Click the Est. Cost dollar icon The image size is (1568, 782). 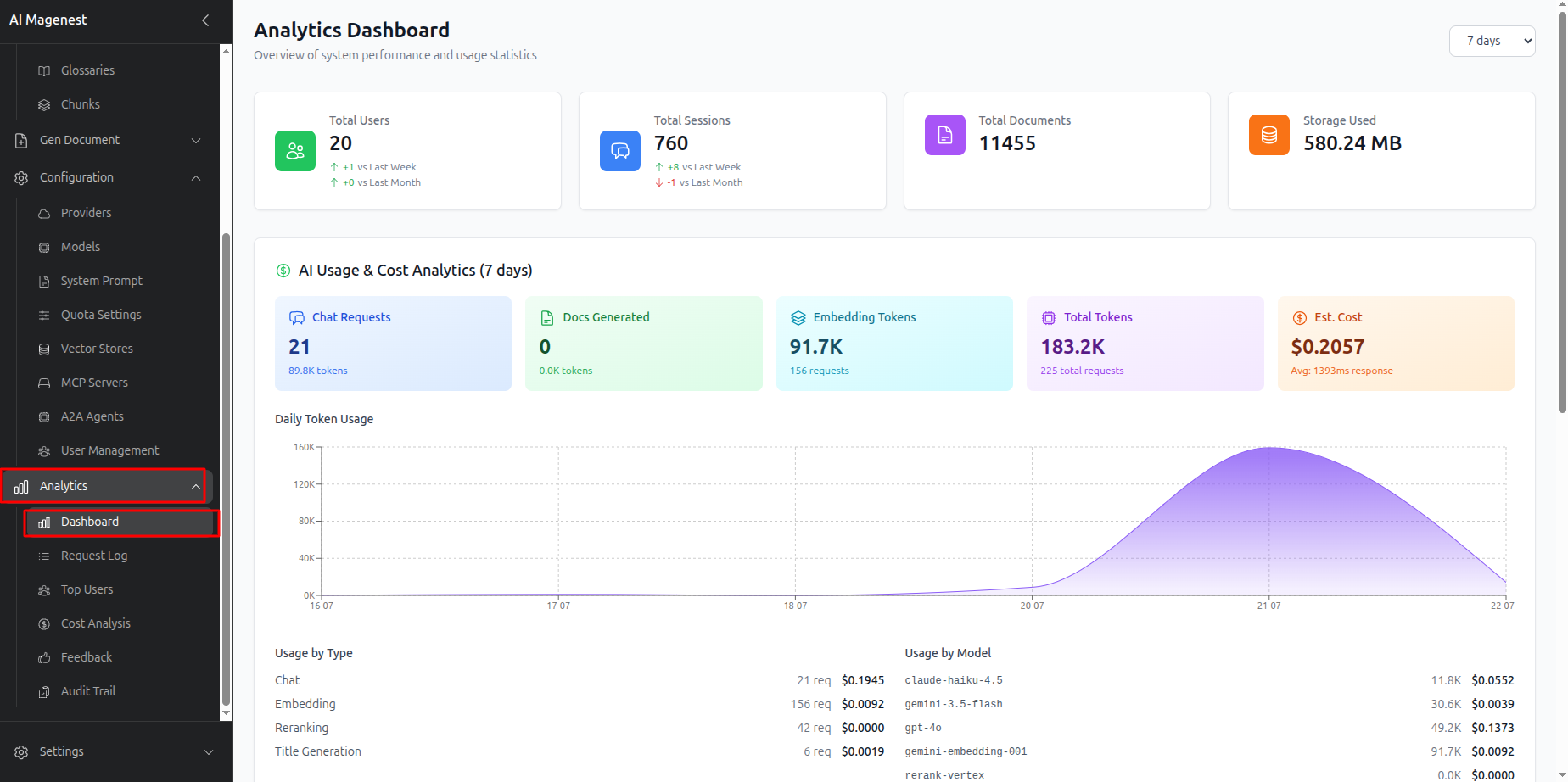click(1299, 318)
